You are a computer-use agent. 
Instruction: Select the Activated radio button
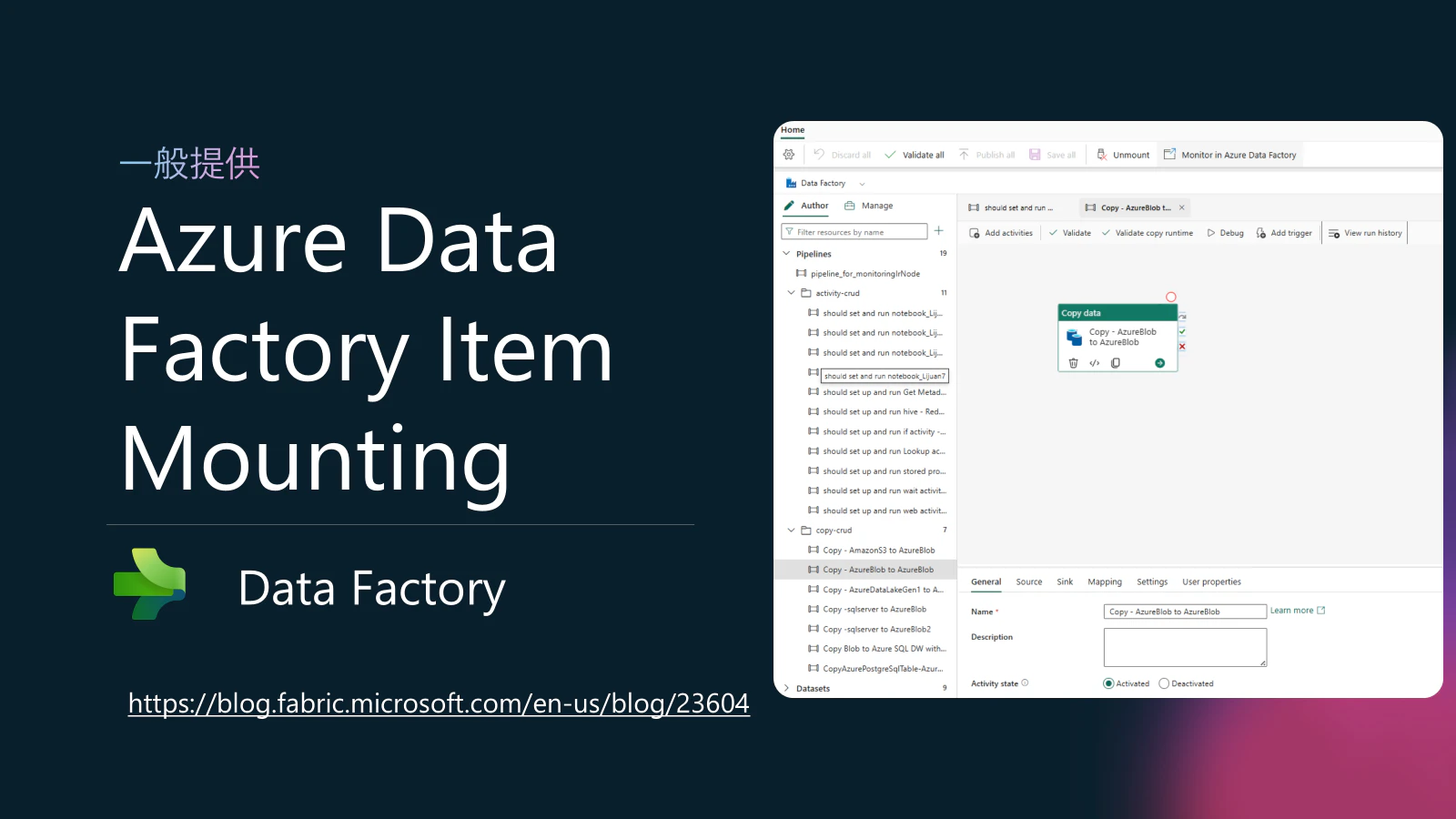[x=1108, y=683]
